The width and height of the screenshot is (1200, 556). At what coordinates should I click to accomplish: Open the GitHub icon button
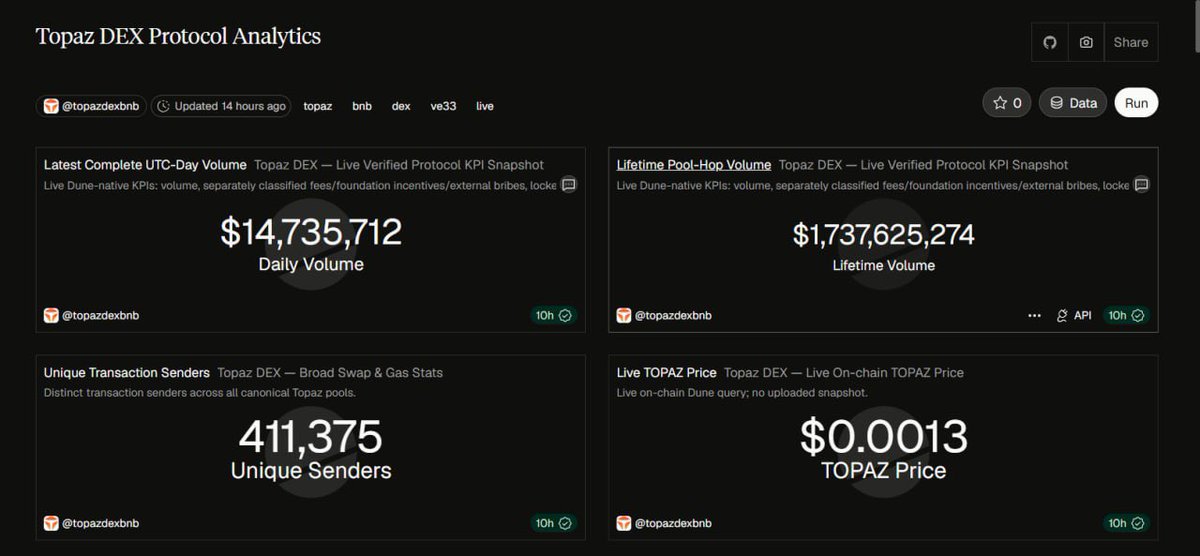(1050, 42)
